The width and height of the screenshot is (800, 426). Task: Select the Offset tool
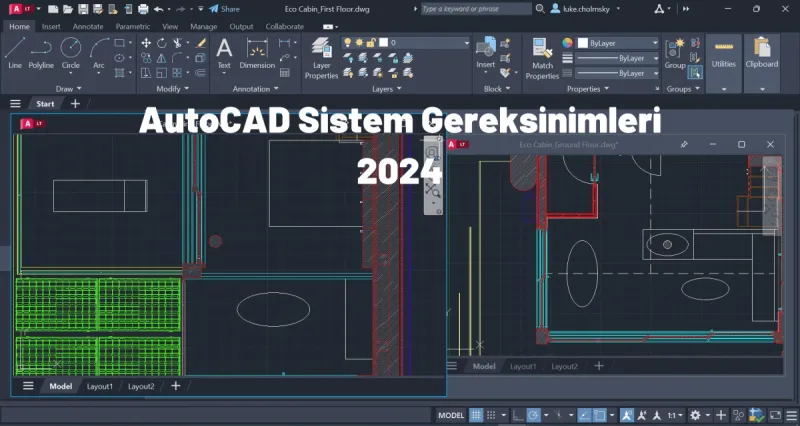[x=201, y=73]
